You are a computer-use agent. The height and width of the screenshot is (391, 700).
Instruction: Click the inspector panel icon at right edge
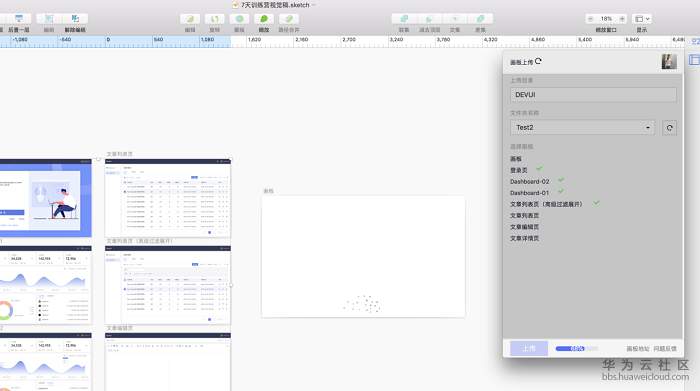(x=694, y=59)
